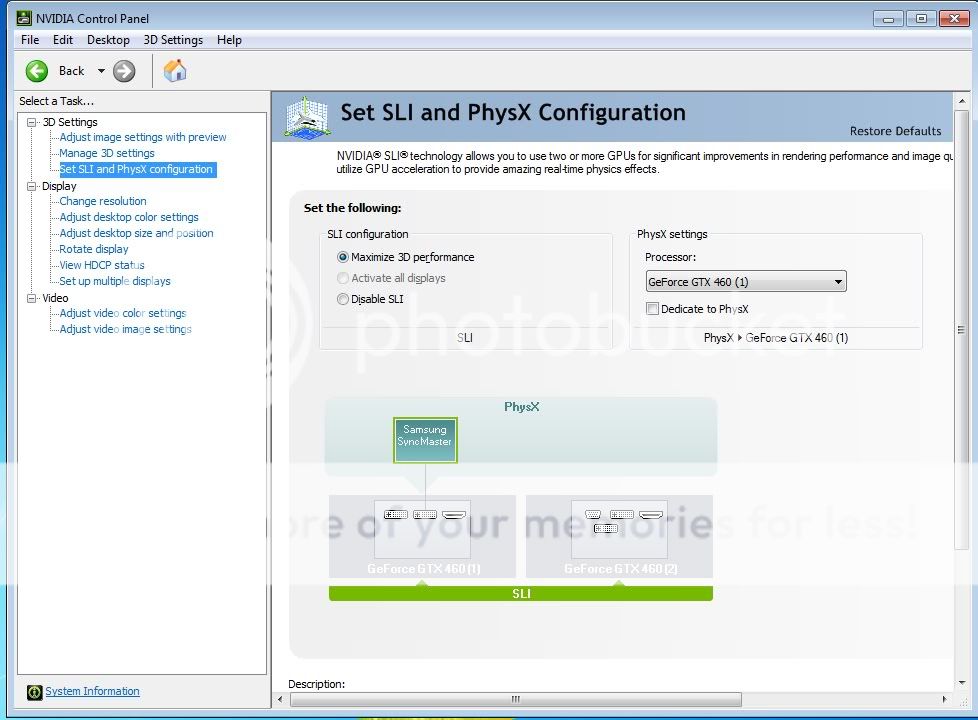Open View HDCP status task
This screenshot has width=978, height=720.
(102, 265)
